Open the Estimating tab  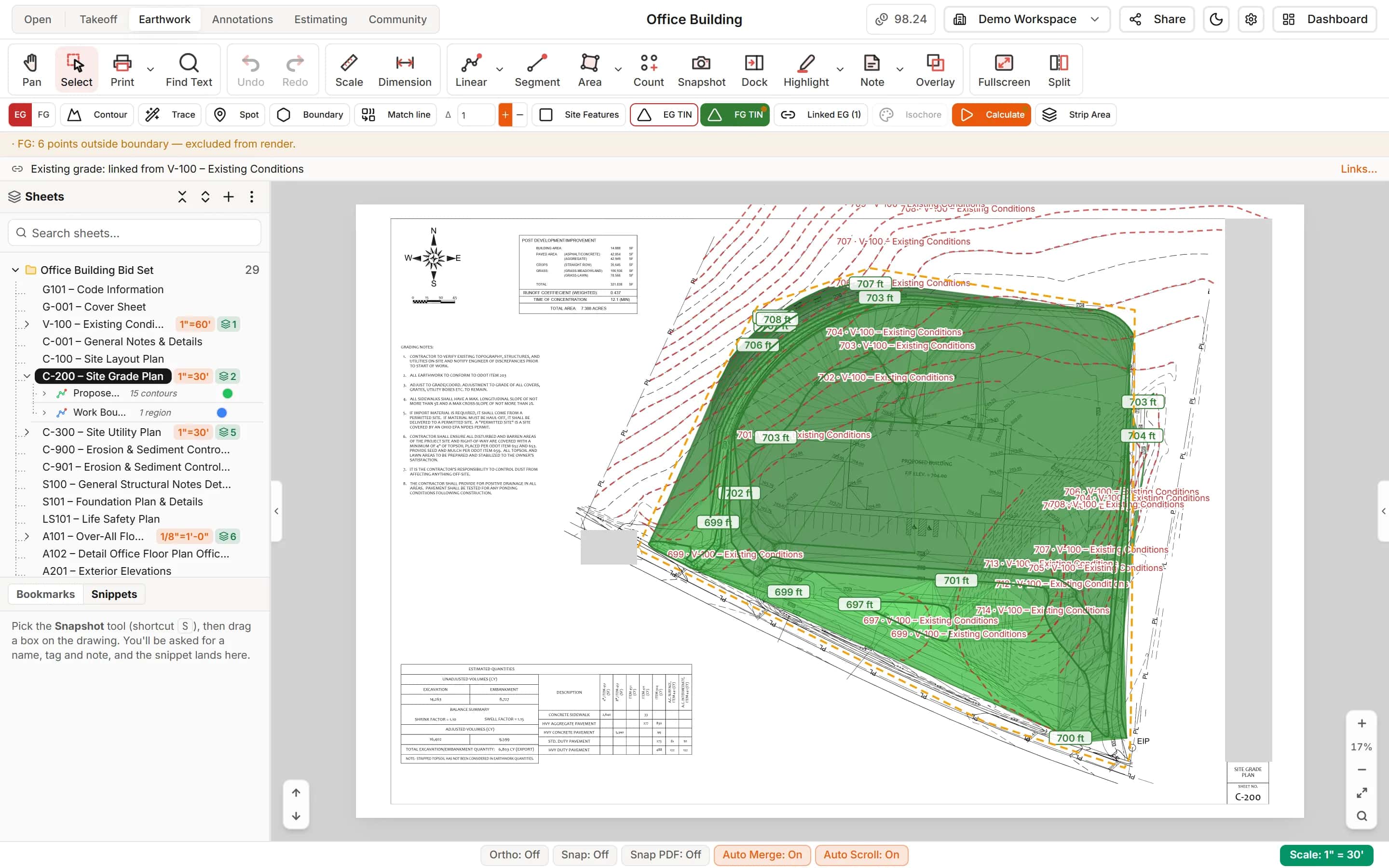pos(320,19)
